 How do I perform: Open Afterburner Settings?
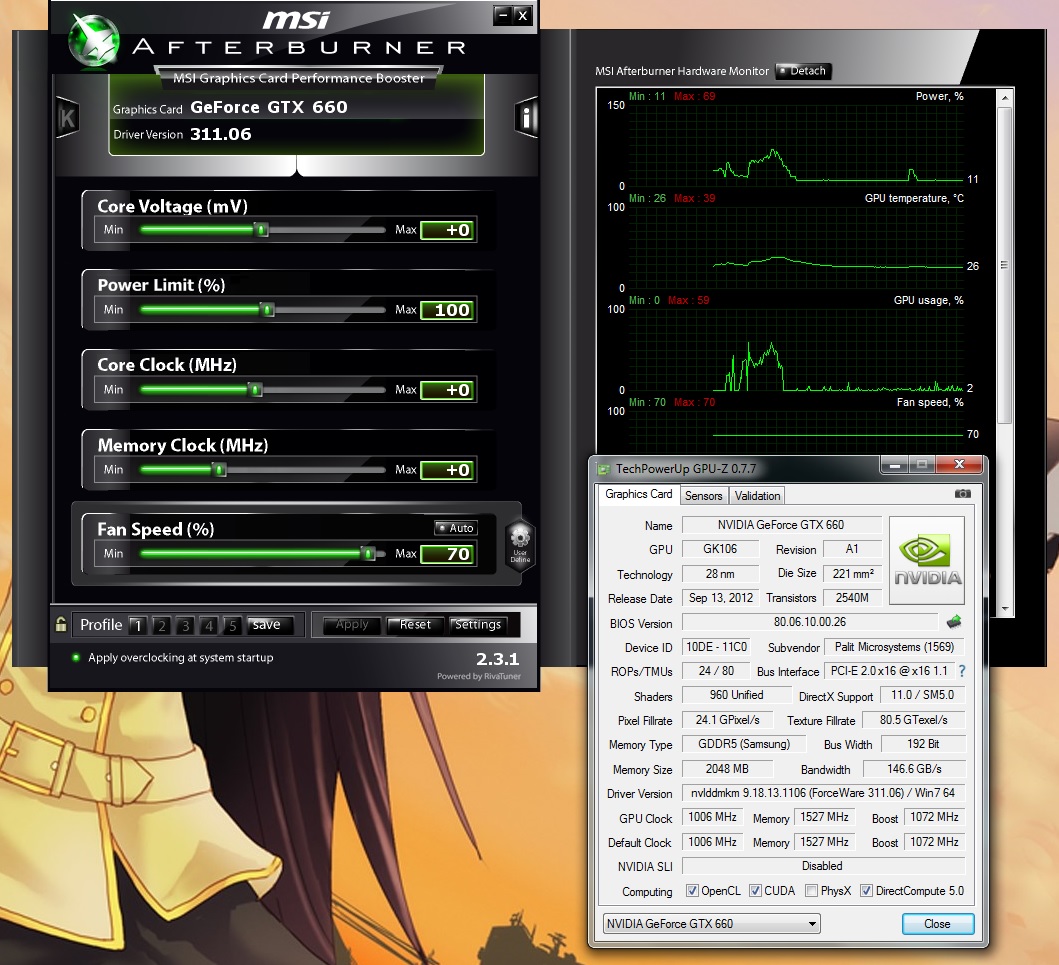click(477, 625)
